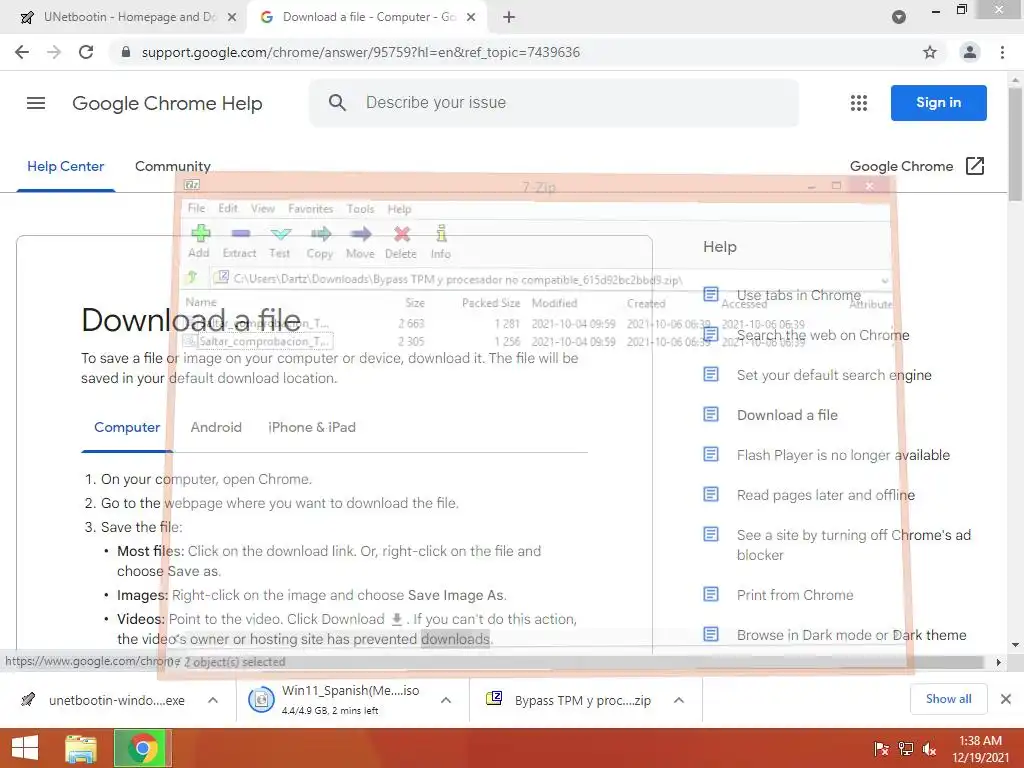Open Action Center flag tray icon
Screen dimensions: 1024x768
(881, 748)
